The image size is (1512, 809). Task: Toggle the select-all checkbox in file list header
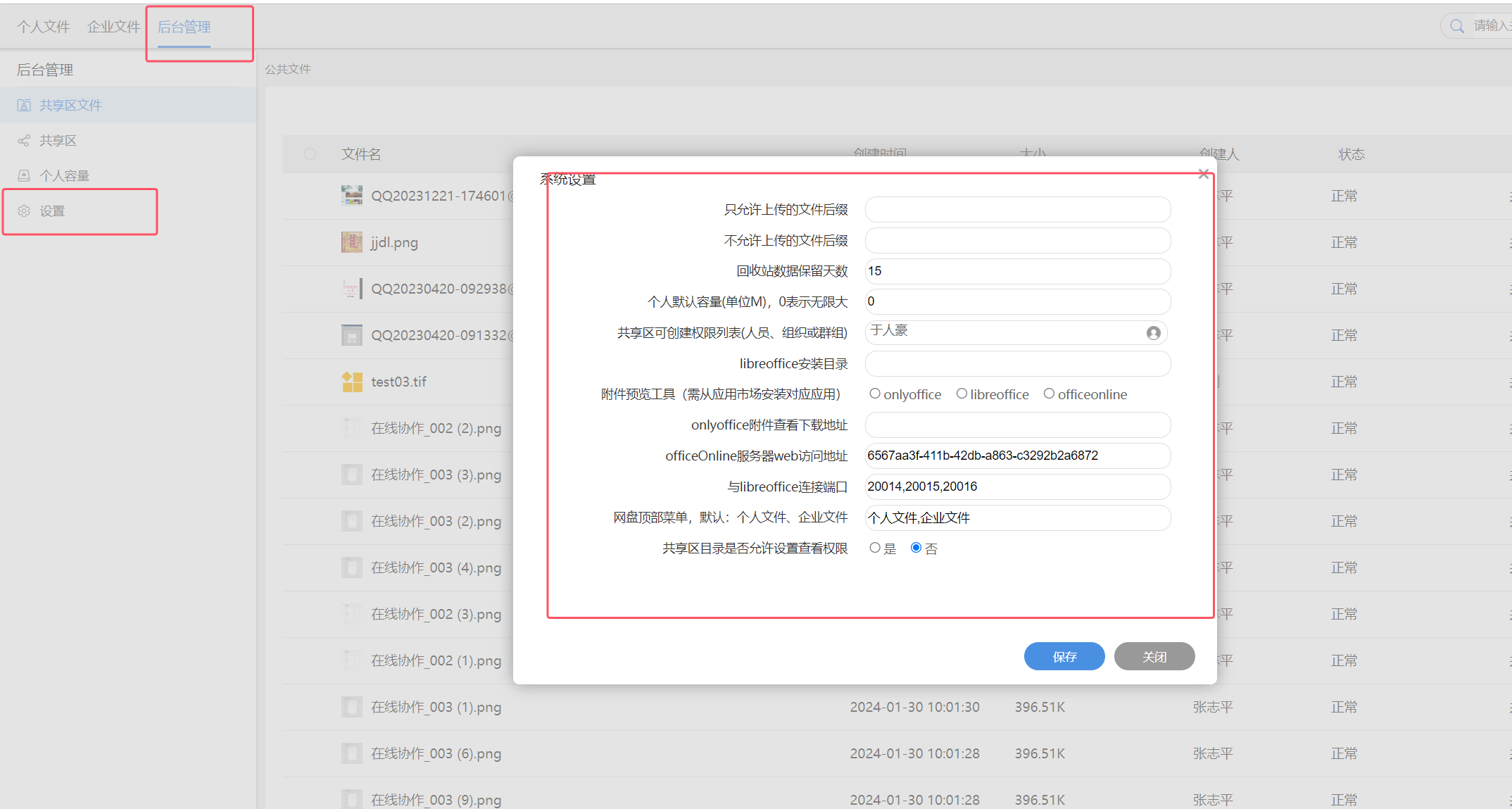coord(310,154)
